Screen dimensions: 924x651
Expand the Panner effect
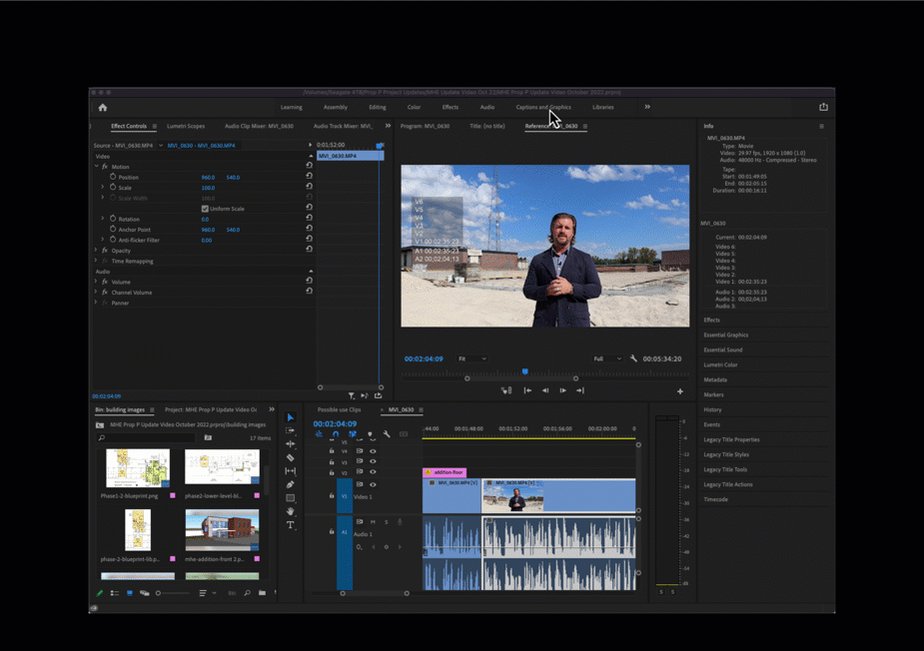pos(96,302)
